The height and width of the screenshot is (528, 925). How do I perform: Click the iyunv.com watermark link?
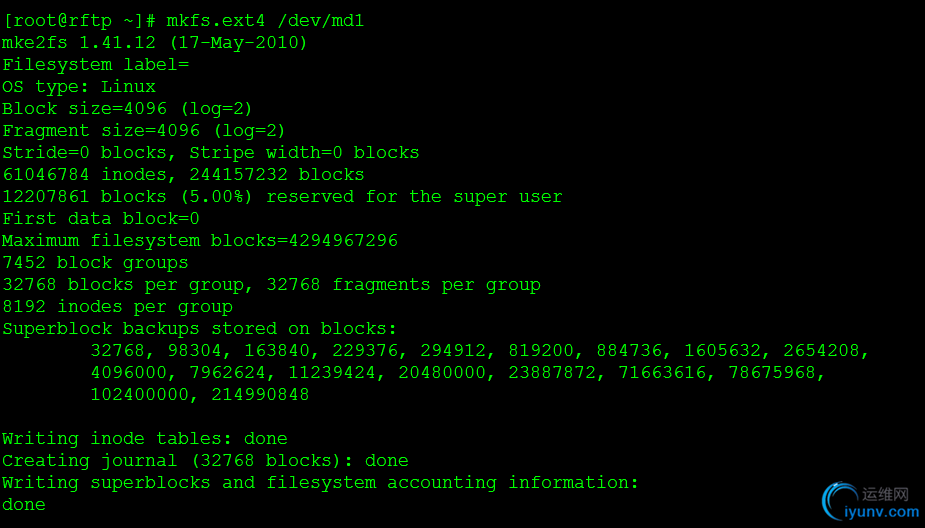tap(881, 512)
